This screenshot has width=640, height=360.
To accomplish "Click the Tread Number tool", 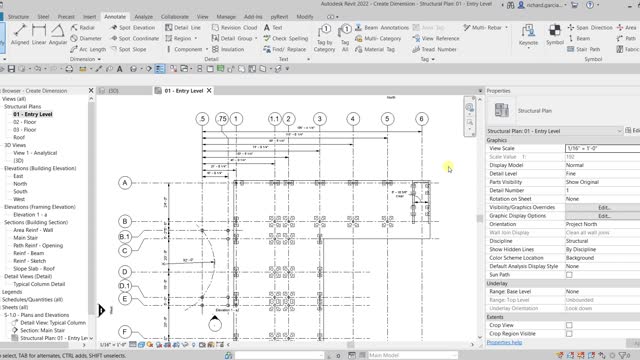I will pyautogui.click(x=434, y=49).
